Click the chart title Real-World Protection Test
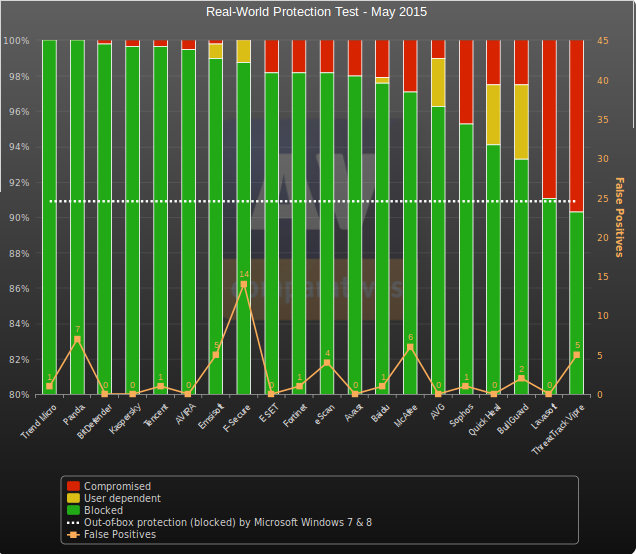 pyautogui.click(x=316, y=12)
